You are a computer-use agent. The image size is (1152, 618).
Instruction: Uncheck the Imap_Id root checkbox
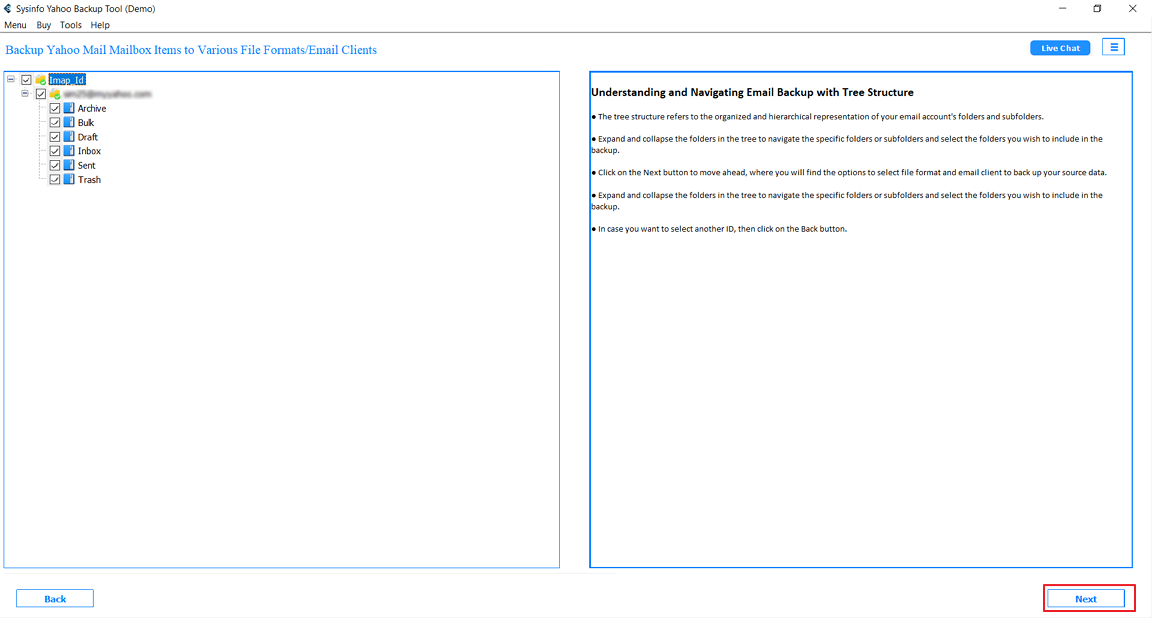[26, 79]
